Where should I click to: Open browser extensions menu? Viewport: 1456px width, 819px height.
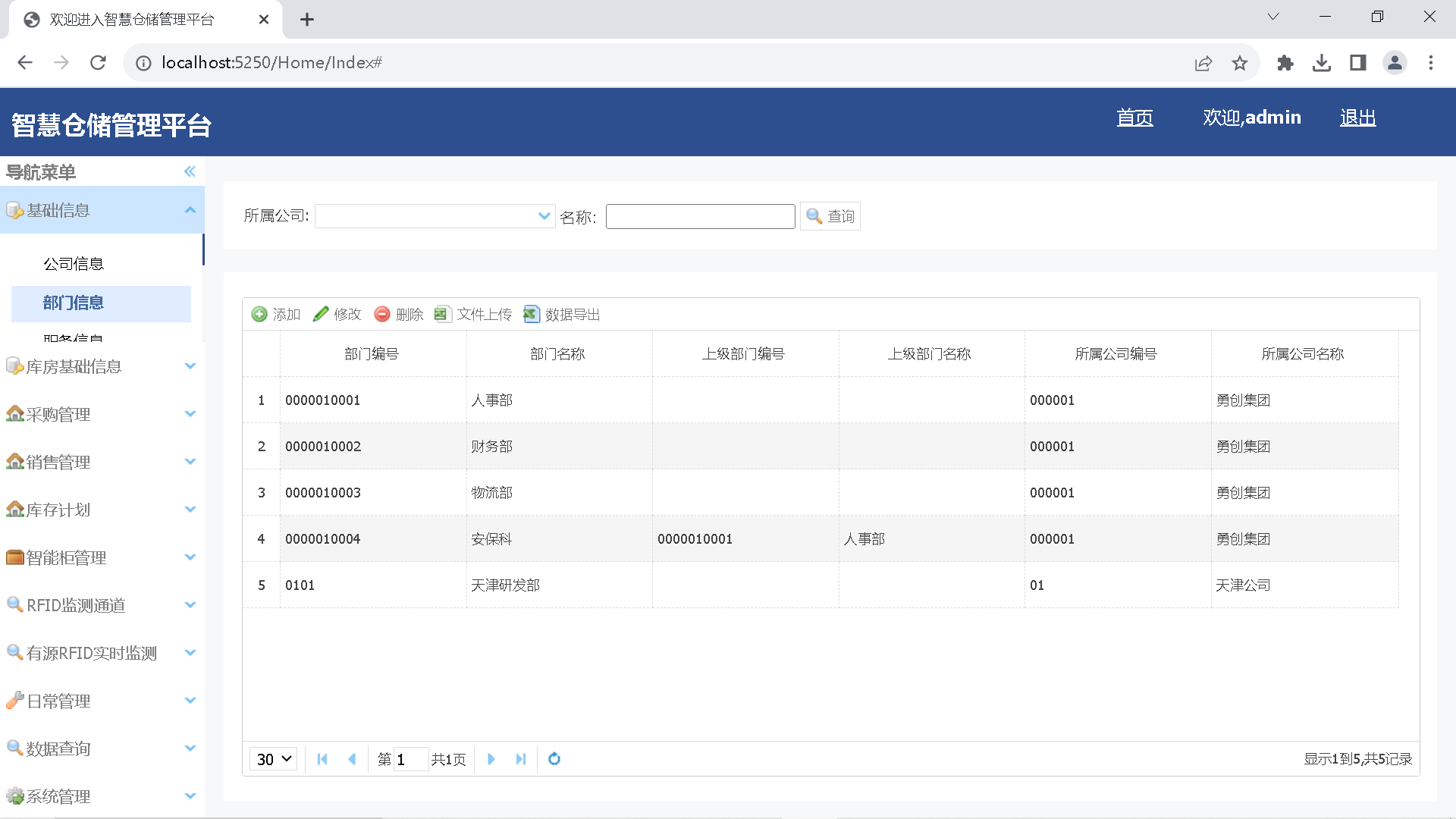coord(1285,63)
